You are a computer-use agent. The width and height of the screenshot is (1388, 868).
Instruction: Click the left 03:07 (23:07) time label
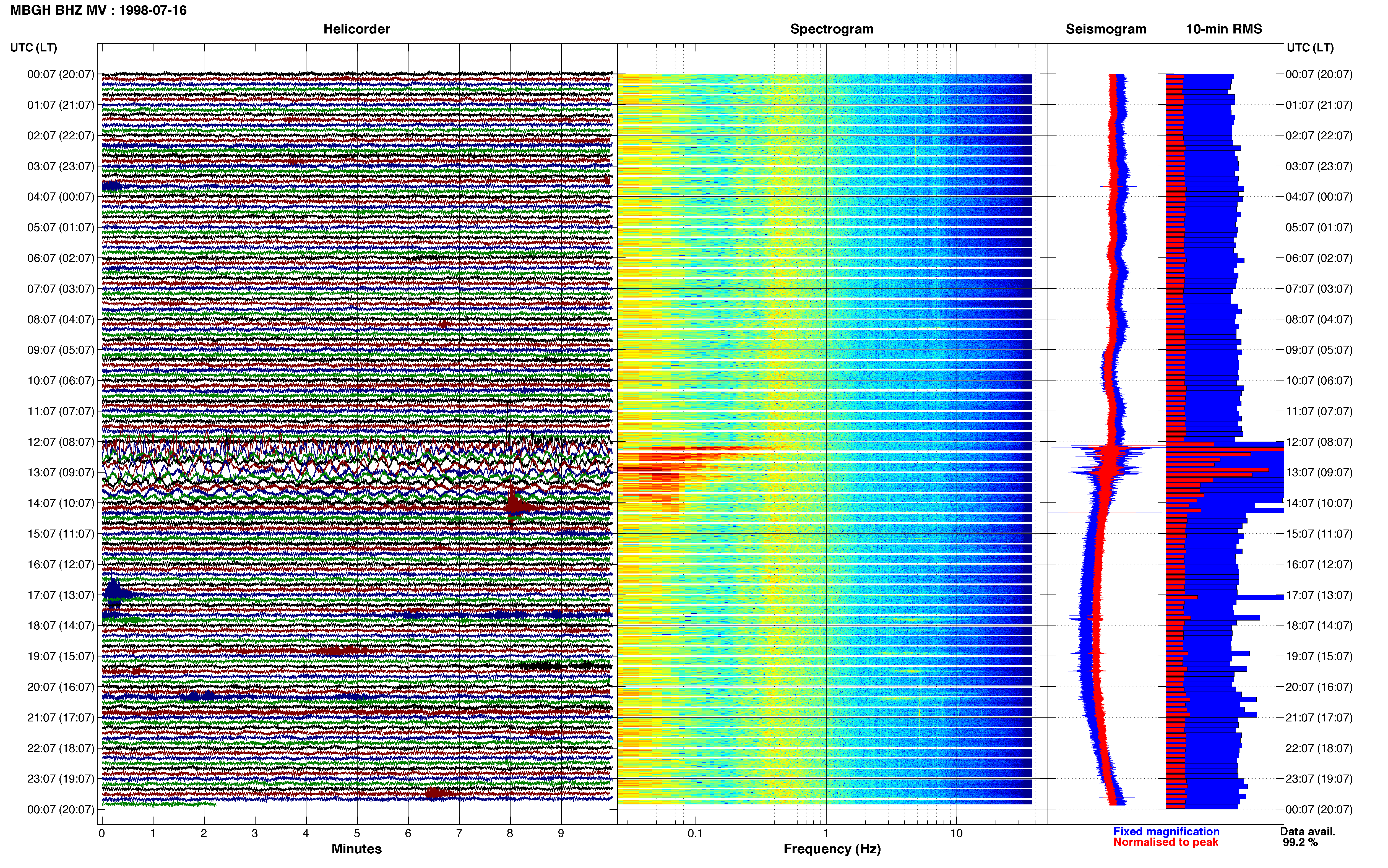click(x=61, y=166)
